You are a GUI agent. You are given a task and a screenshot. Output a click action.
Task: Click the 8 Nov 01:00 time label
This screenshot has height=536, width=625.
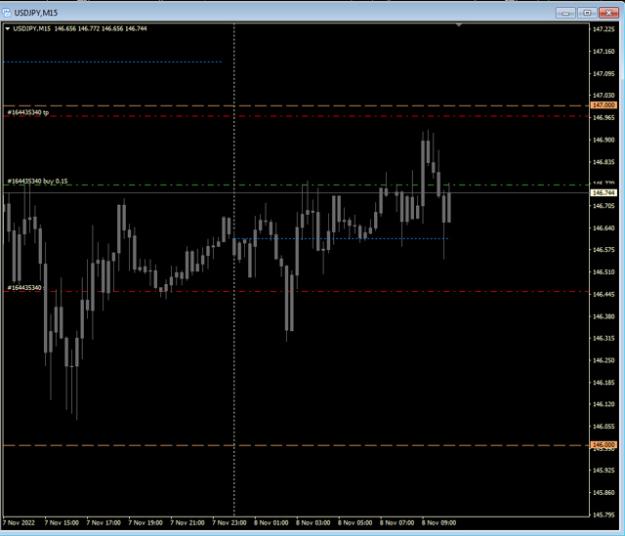[x=271, y=522]
